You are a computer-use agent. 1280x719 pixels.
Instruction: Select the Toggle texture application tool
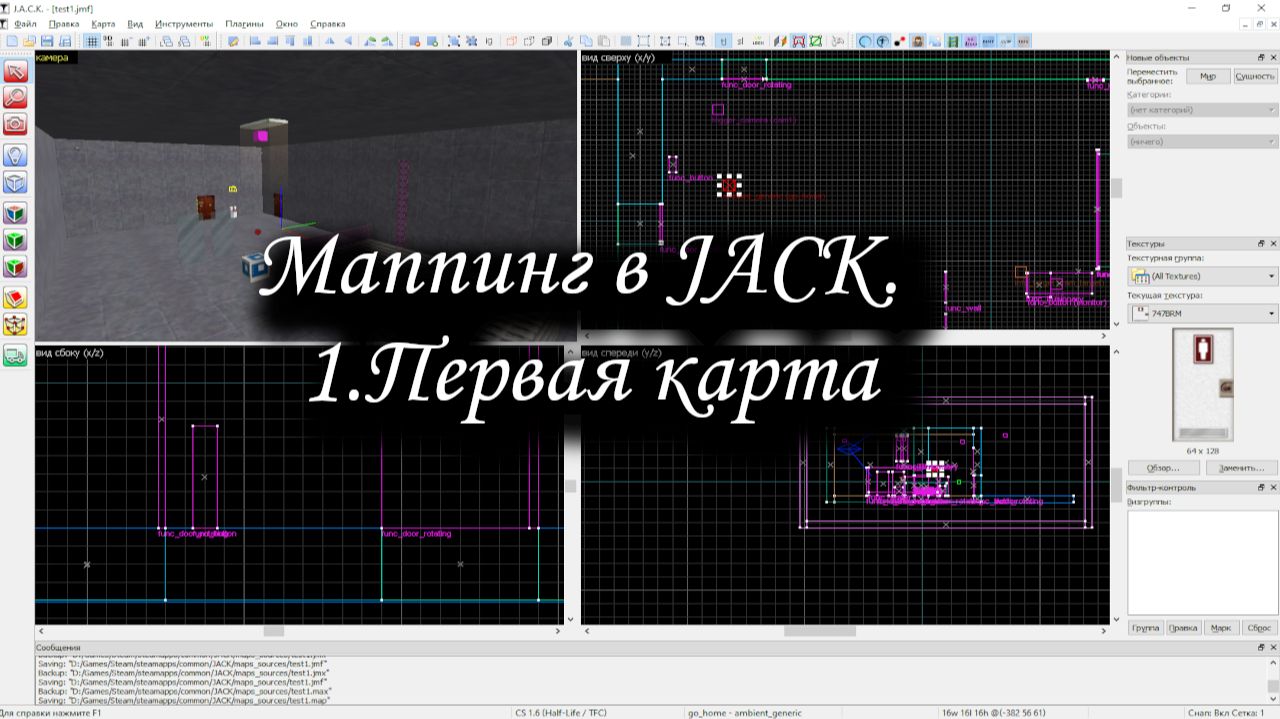coord(15,214)
